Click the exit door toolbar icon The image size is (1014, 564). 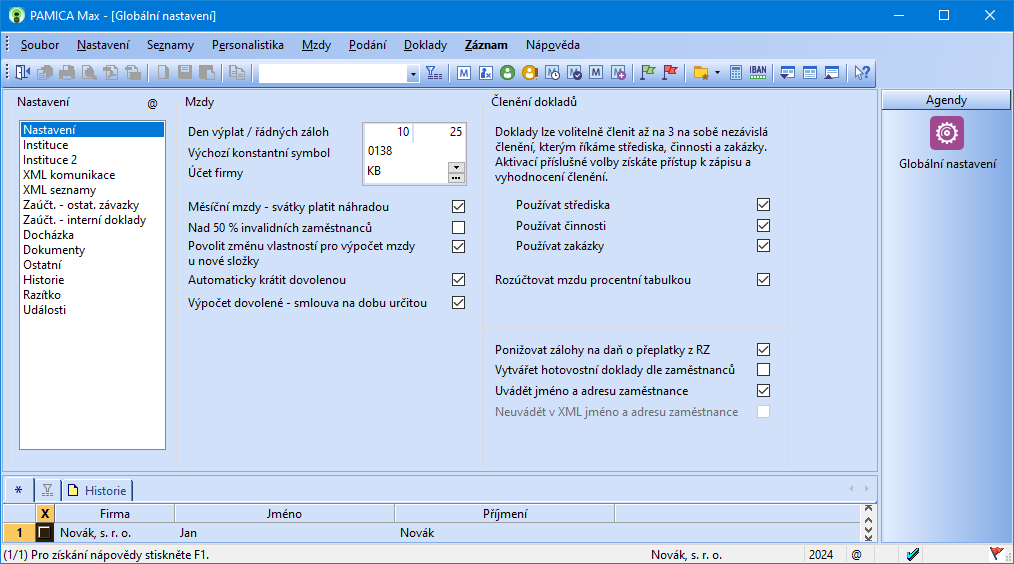click(23, 73)
